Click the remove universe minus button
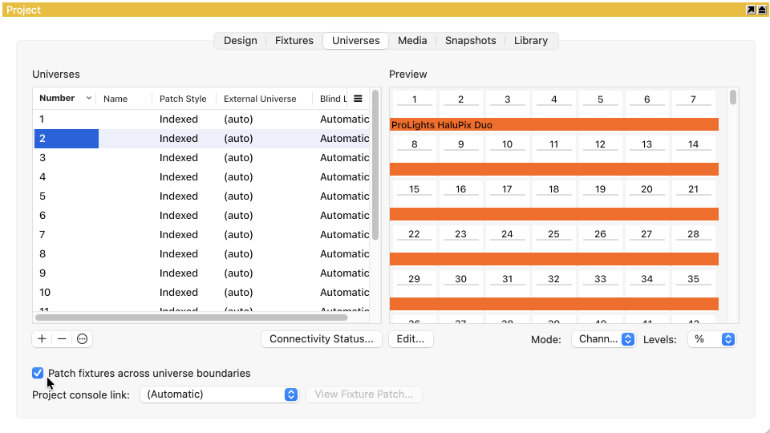Viewport: 770px width, 433px height. coord(62,339)
